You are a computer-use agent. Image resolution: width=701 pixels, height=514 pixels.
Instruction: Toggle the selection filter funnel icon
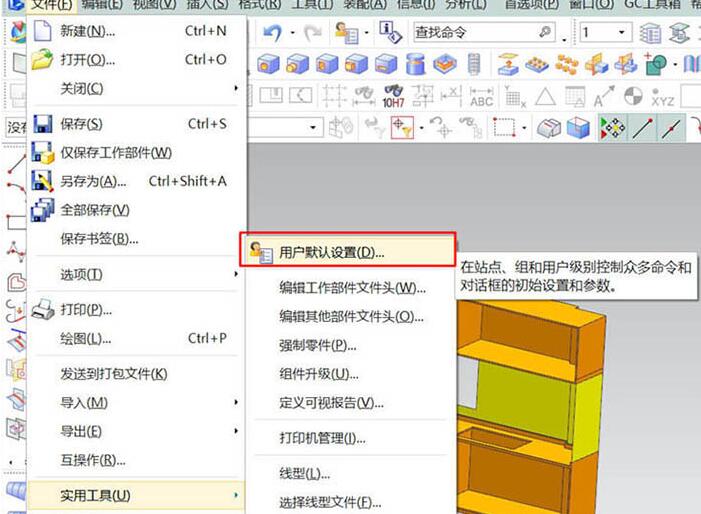coord(402,128)
